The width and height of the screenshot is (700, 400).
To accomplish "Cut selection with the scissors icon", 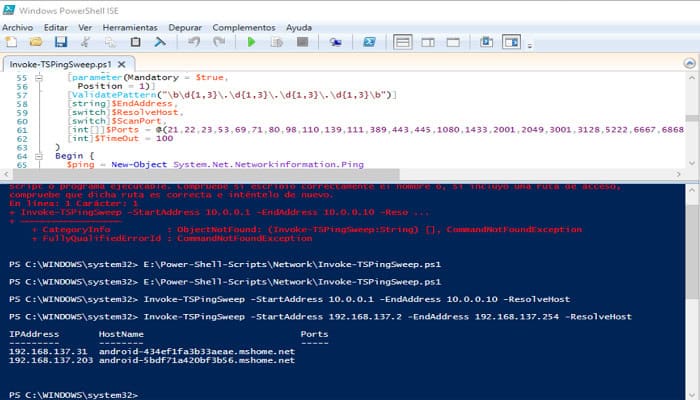I will point(85,42).
